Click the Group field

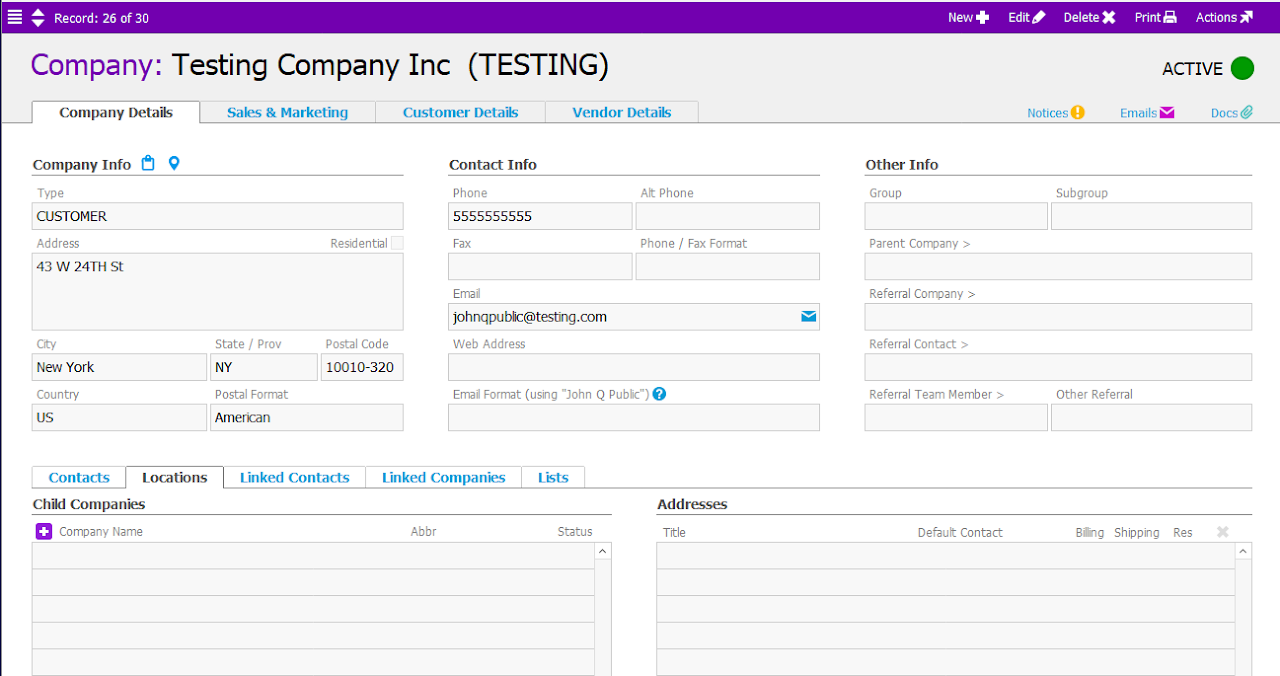[956, 216]
